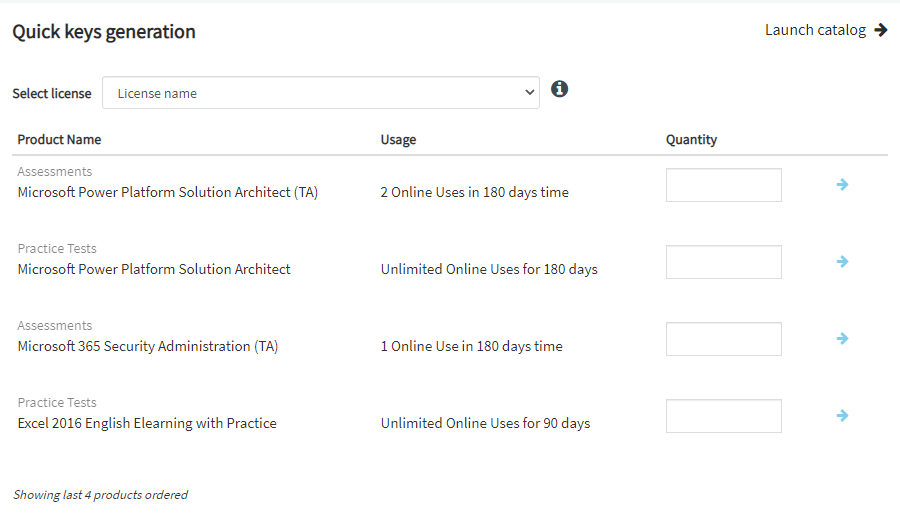Click the arrow icon next to Launch catalog
The width and height of the screenshot is (900, 531).
pos(880,30)
